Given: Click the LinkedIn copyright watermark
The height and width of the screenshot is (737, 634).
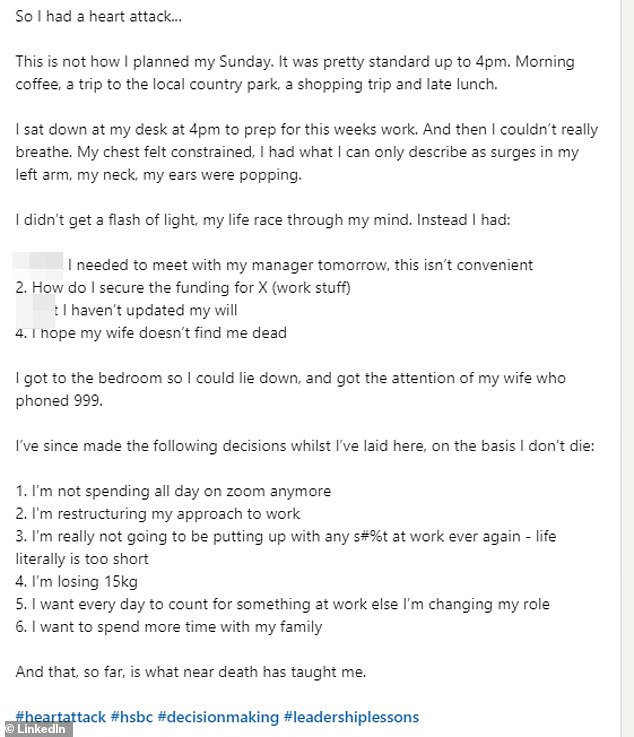Looking at the screenshot, I should pos(36,729).
